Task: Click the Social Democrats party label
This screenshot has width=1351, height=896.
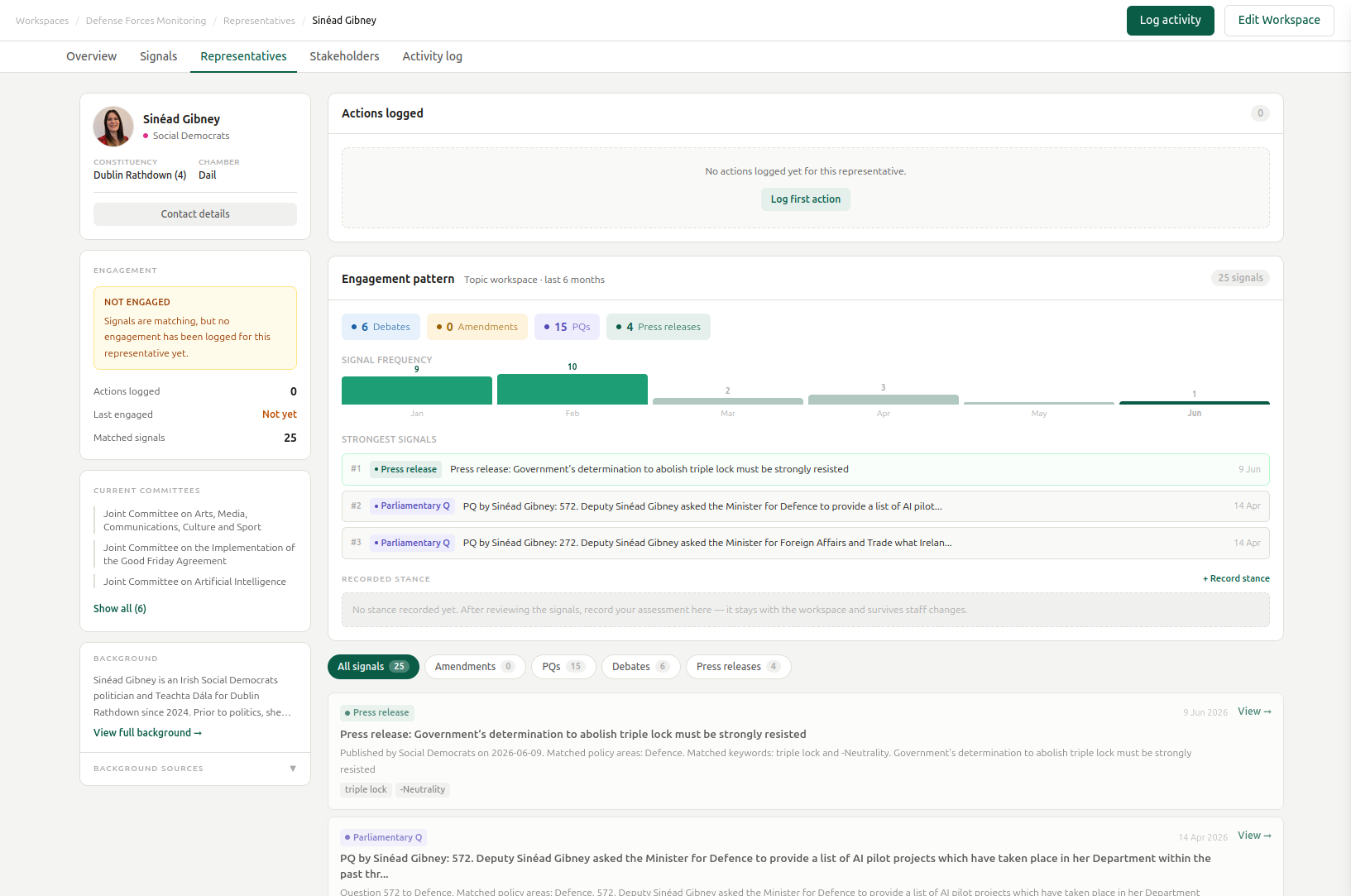Action: tap(191, 136)
